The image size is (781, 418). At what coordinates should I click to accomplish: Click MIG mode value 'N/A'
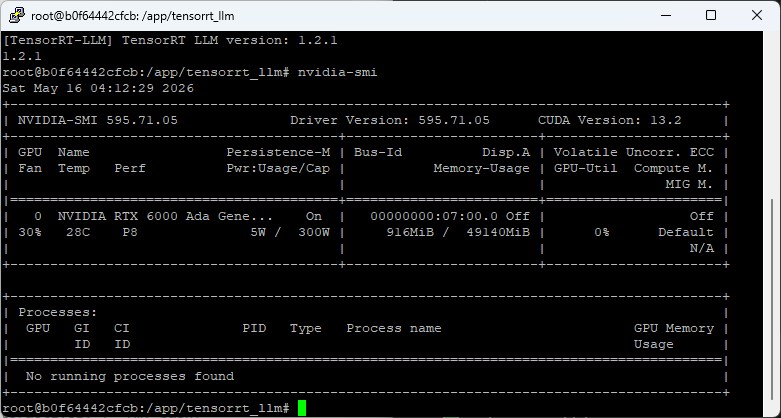[x=701, y=248]
